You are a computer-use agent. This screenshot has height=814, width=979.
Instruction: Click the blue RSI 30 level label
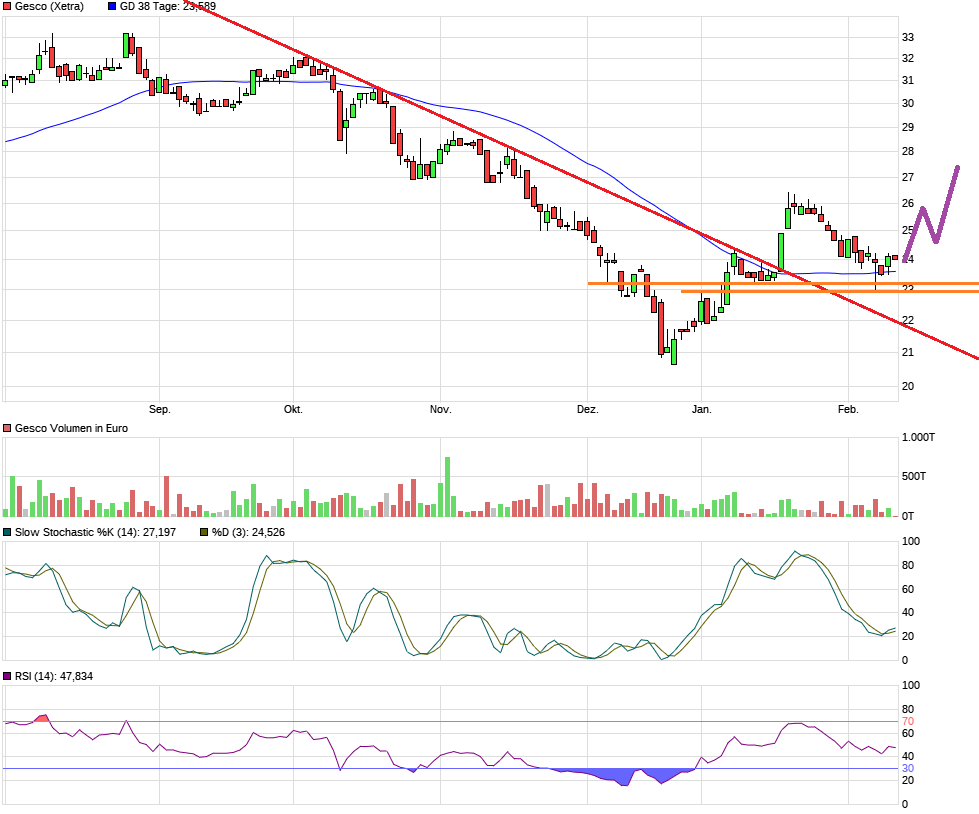click(908, 768)
